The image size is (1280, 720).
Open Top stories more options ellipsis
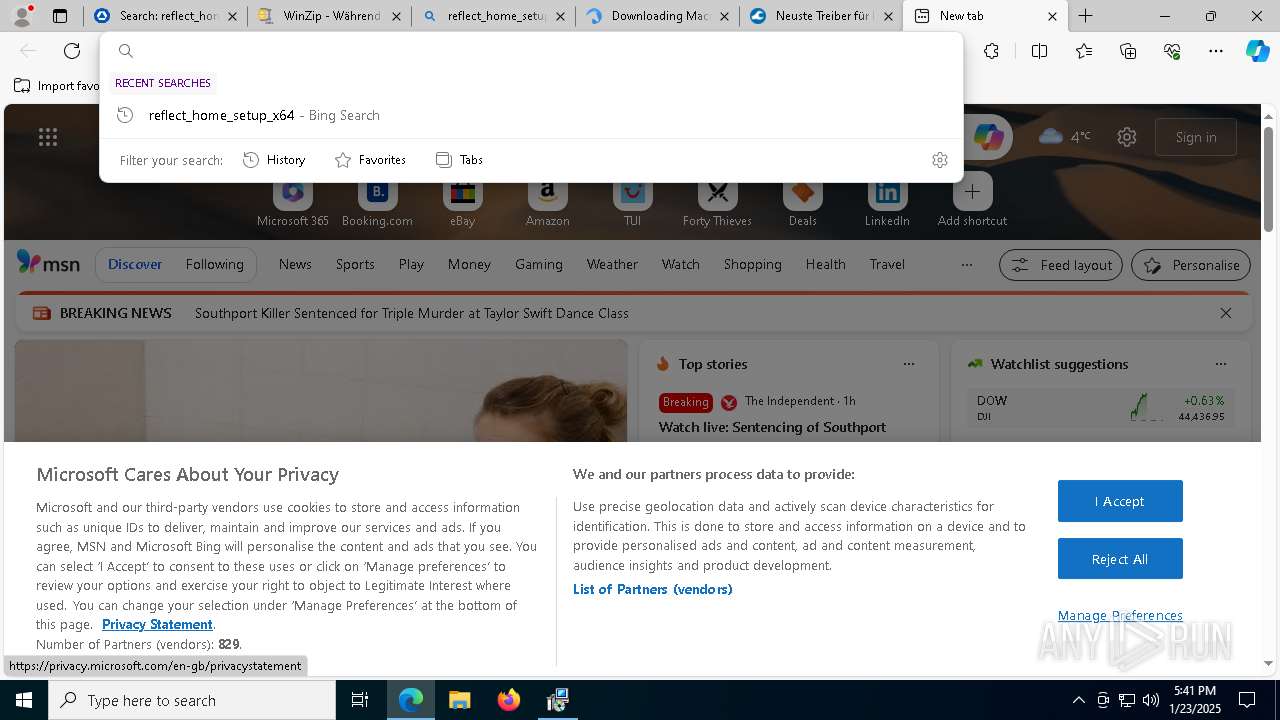click(x=909, y=364)
